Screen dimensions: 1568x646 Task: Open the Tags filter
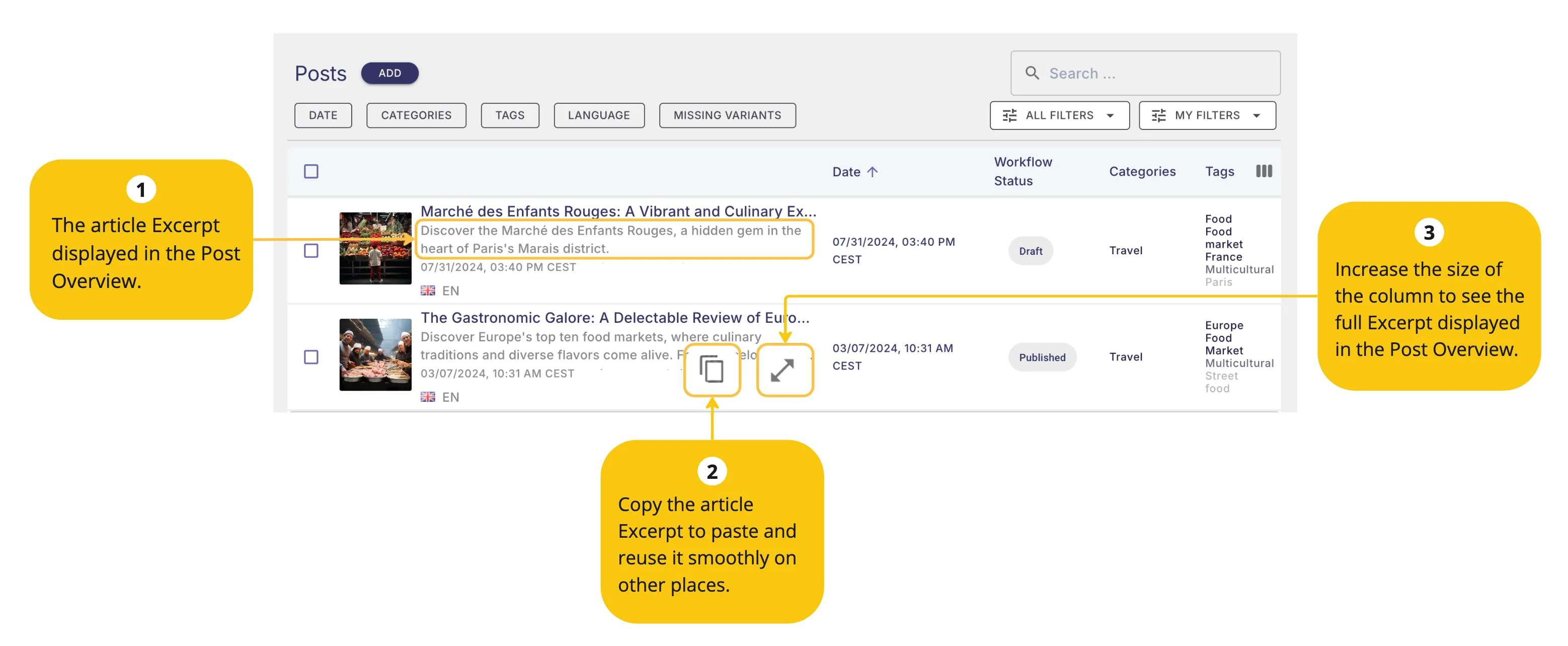click(509, 115)
